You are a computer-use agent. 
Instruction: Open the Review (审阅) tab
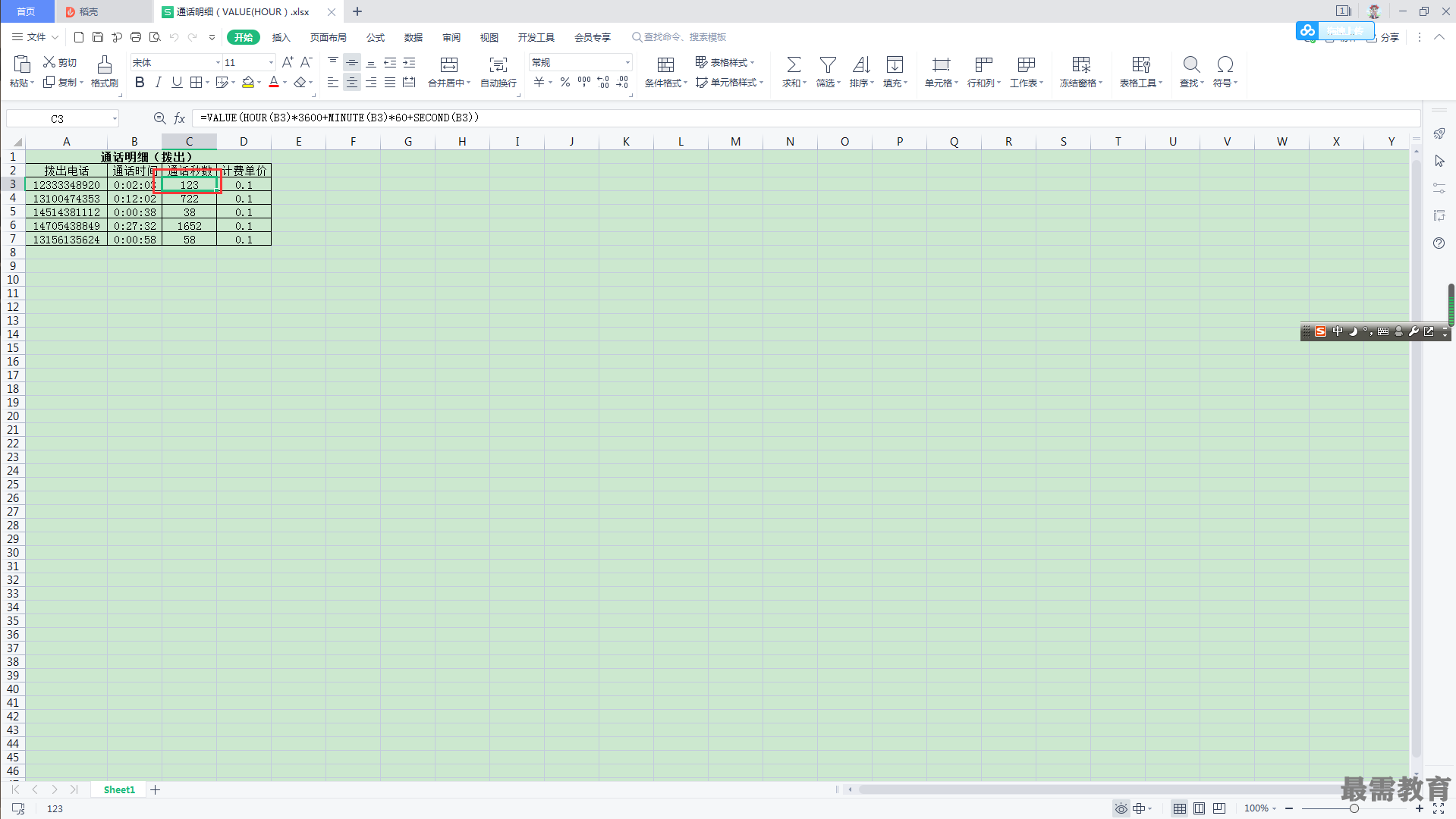pyautogui.click(x=451, y=37)
